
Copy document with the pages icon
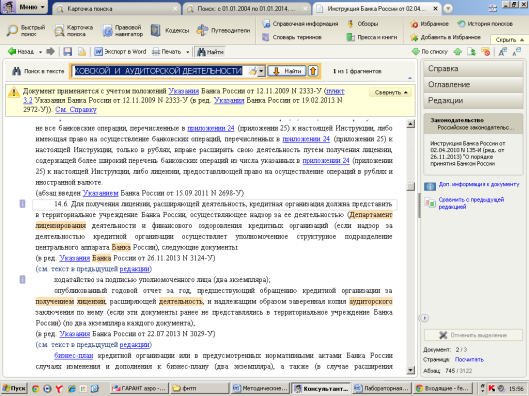(82, 52)
